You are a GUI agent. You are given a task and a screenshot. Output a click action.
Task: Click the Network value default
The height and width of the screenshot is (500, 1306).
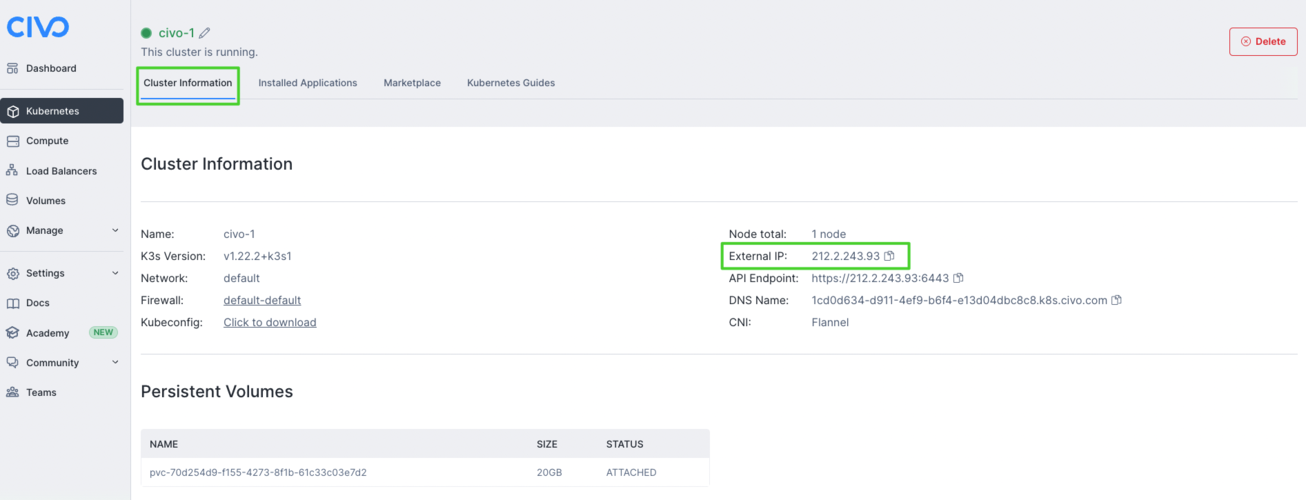pos(241,278)
